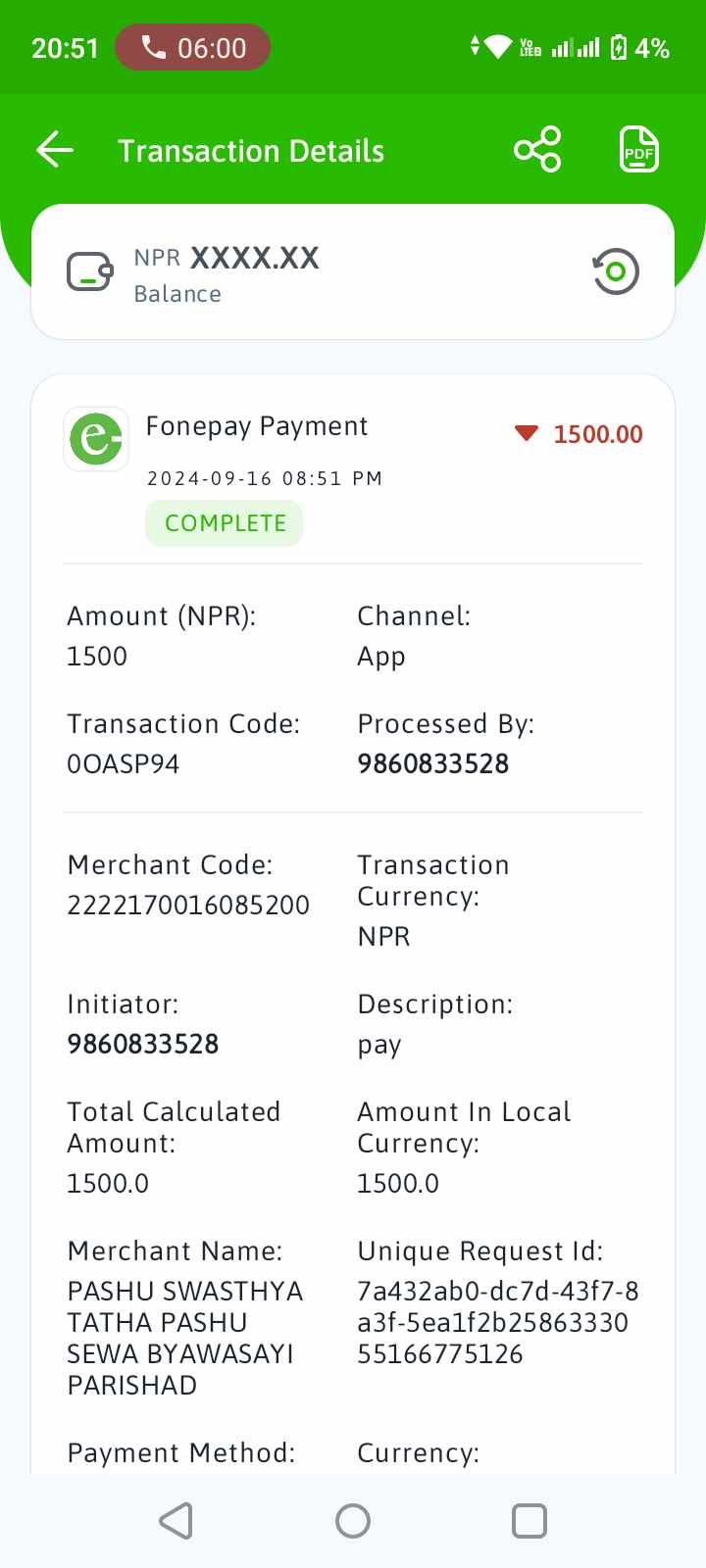Reveal balance using the refresh eye icon
This screenshot has width=706, height=1568.
click(616, 271)
